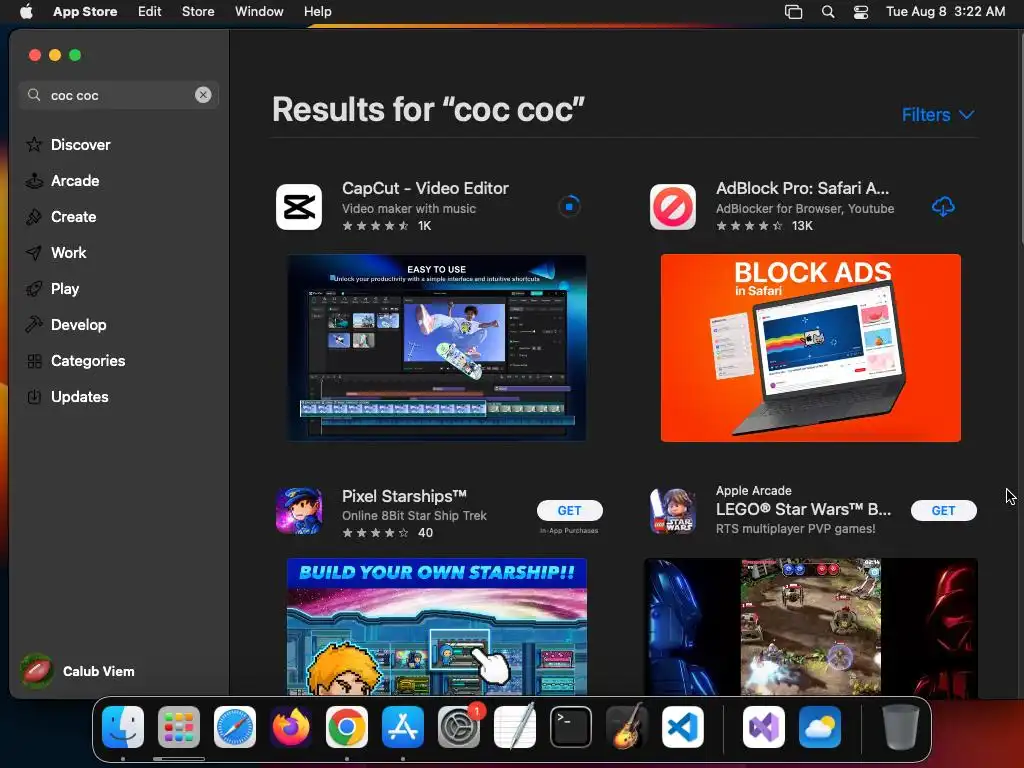1024x768 pixels.
Task: Expand the Filters dropdown
Action: (938, 115)
